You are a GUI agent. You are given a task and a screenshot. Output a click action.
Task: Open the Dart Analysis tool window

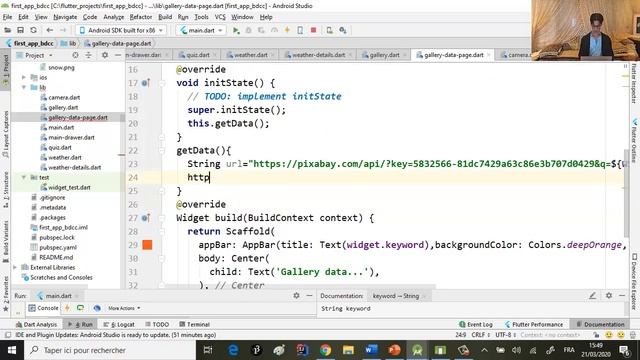pos(36,324)
